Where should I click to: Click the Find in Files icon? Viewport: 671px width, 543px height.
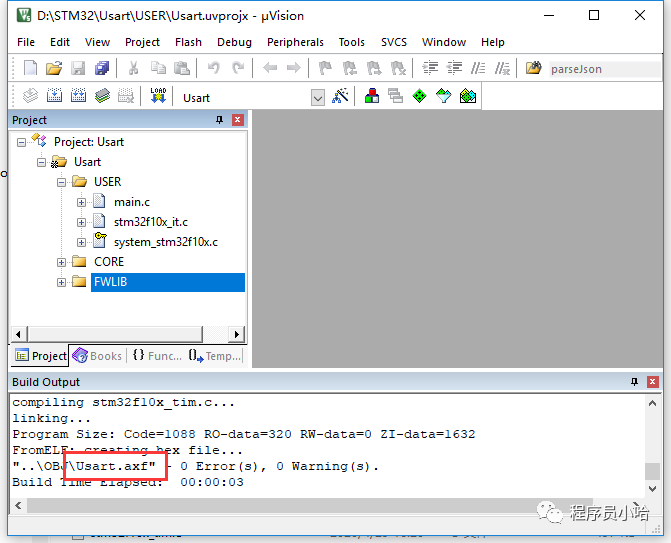point(534,69)
